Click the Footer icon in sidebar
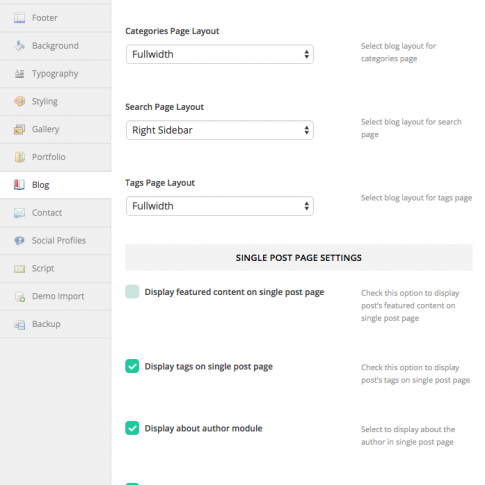Screen dimensions: 485x485 19,18
